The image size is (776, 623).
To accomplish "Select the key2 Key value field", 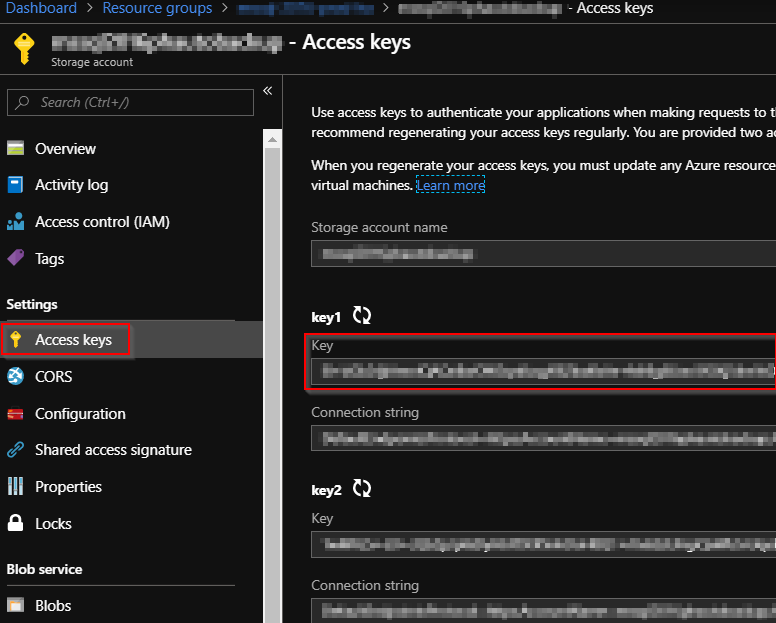I will pyautogui.click(x=543, y=544).
